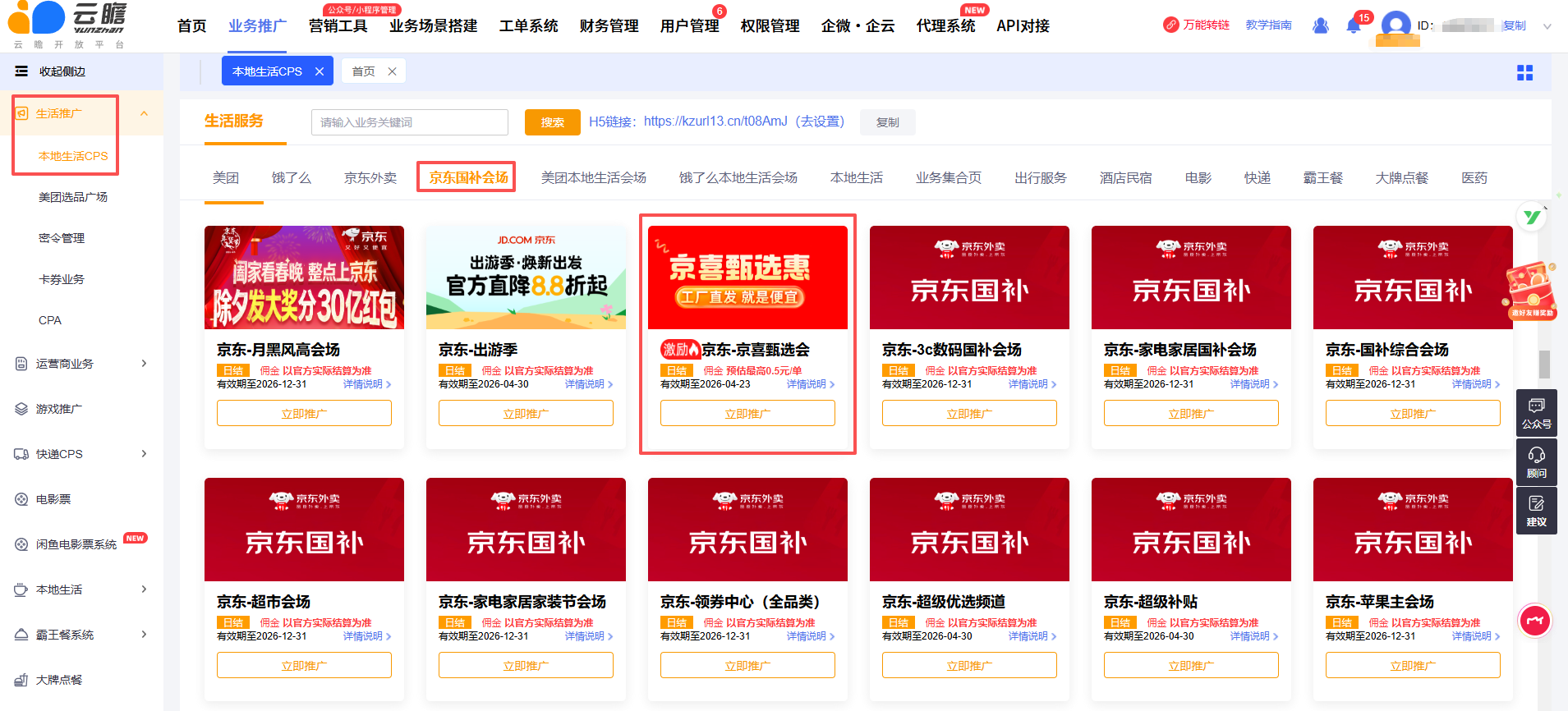Image resolution: width=1568 pixels, height=711 pixels.
Task: Collapse the 生活推广 sidebar section
Action: [x=144, y=113]
